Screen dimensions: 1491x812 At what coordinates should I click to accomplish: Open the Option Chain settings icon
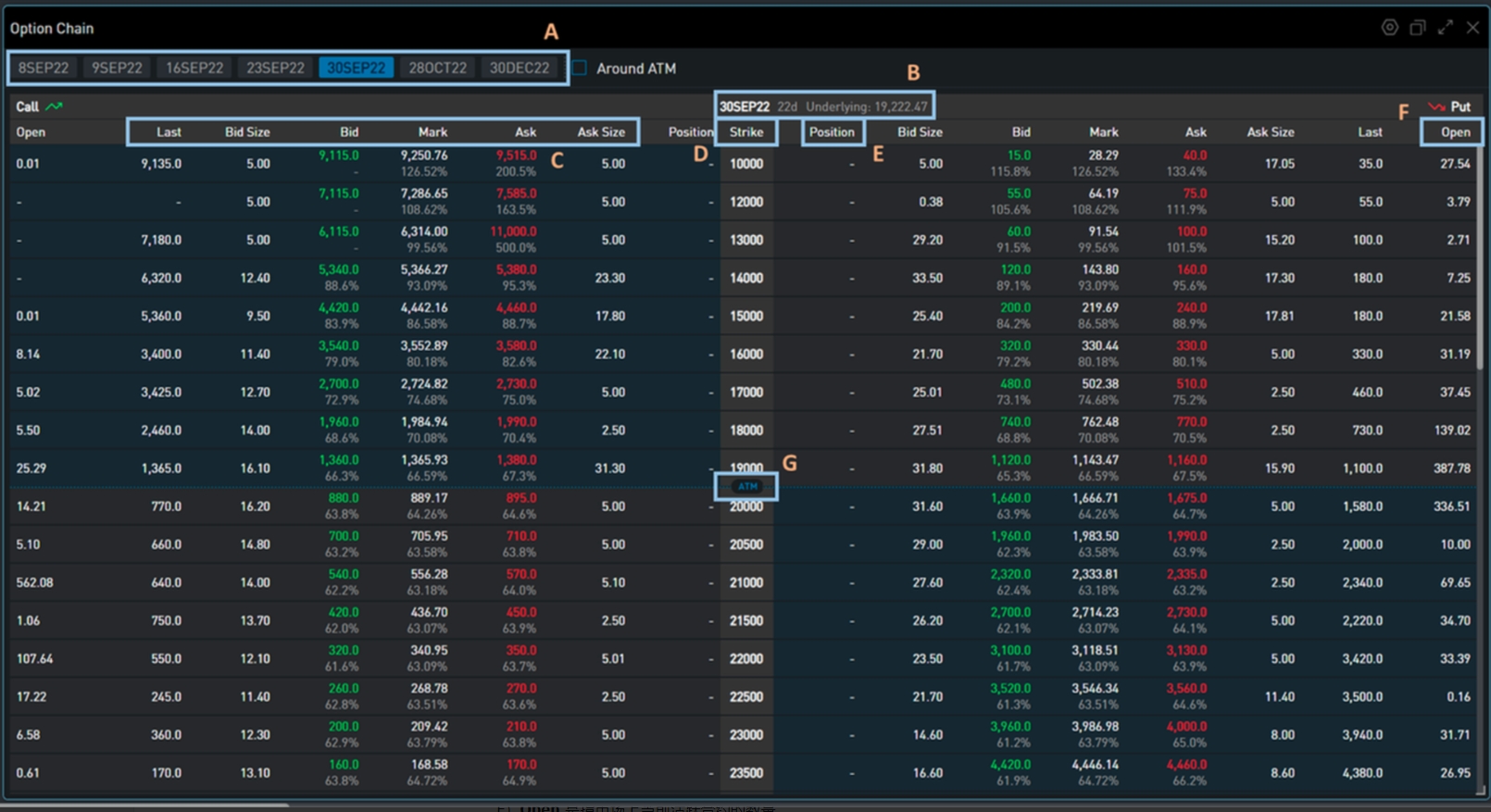click(1389, 28)
